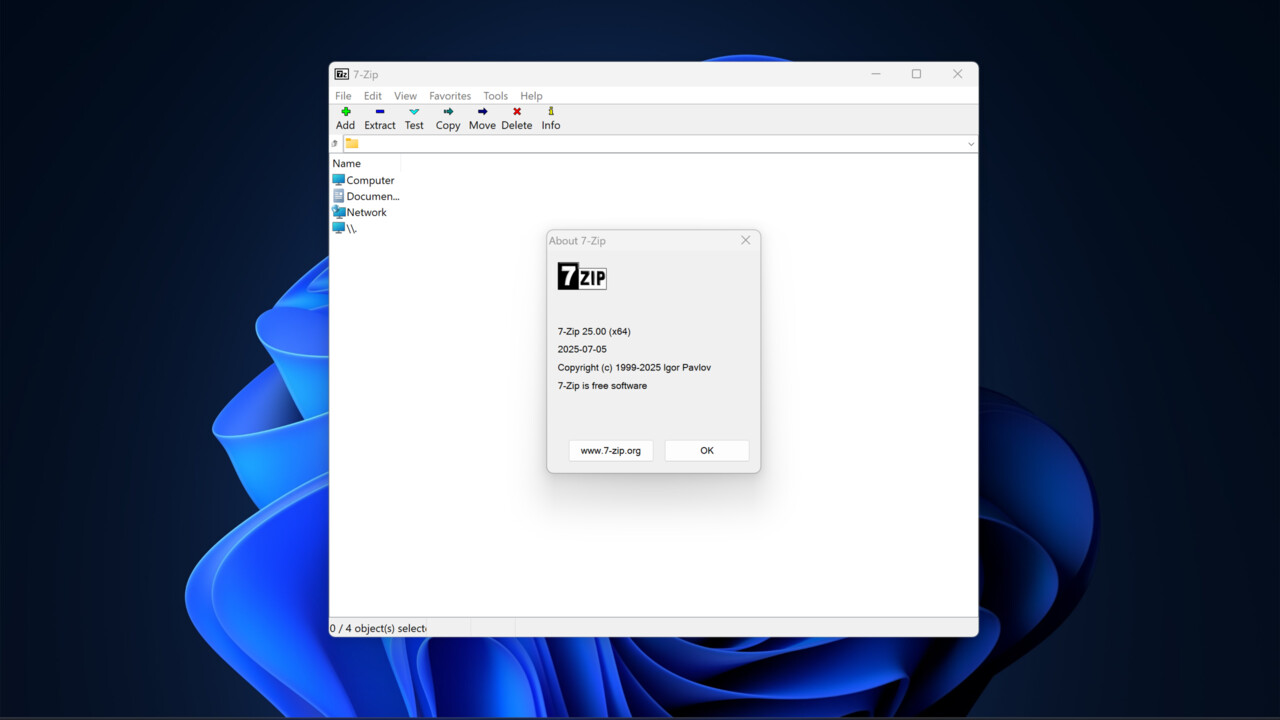Click the red Delete toolbar icon

[517, 112]
